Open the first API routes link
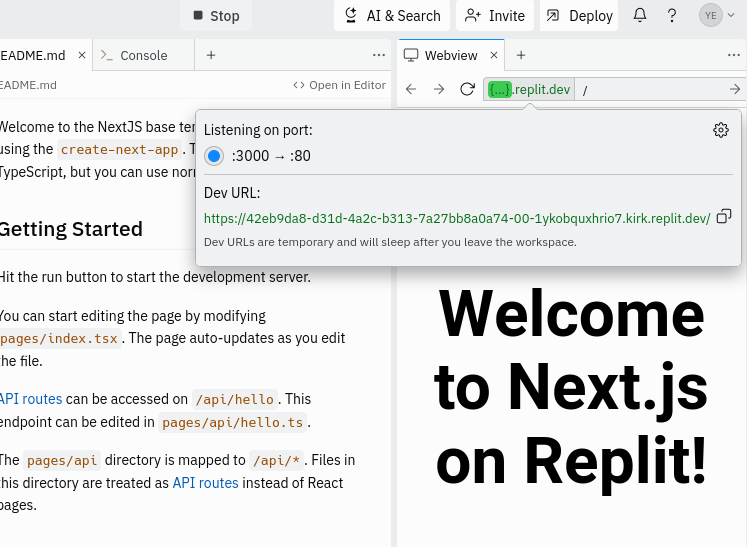The image size is (747, 547). pyautogui.click(x=31, y=399)
